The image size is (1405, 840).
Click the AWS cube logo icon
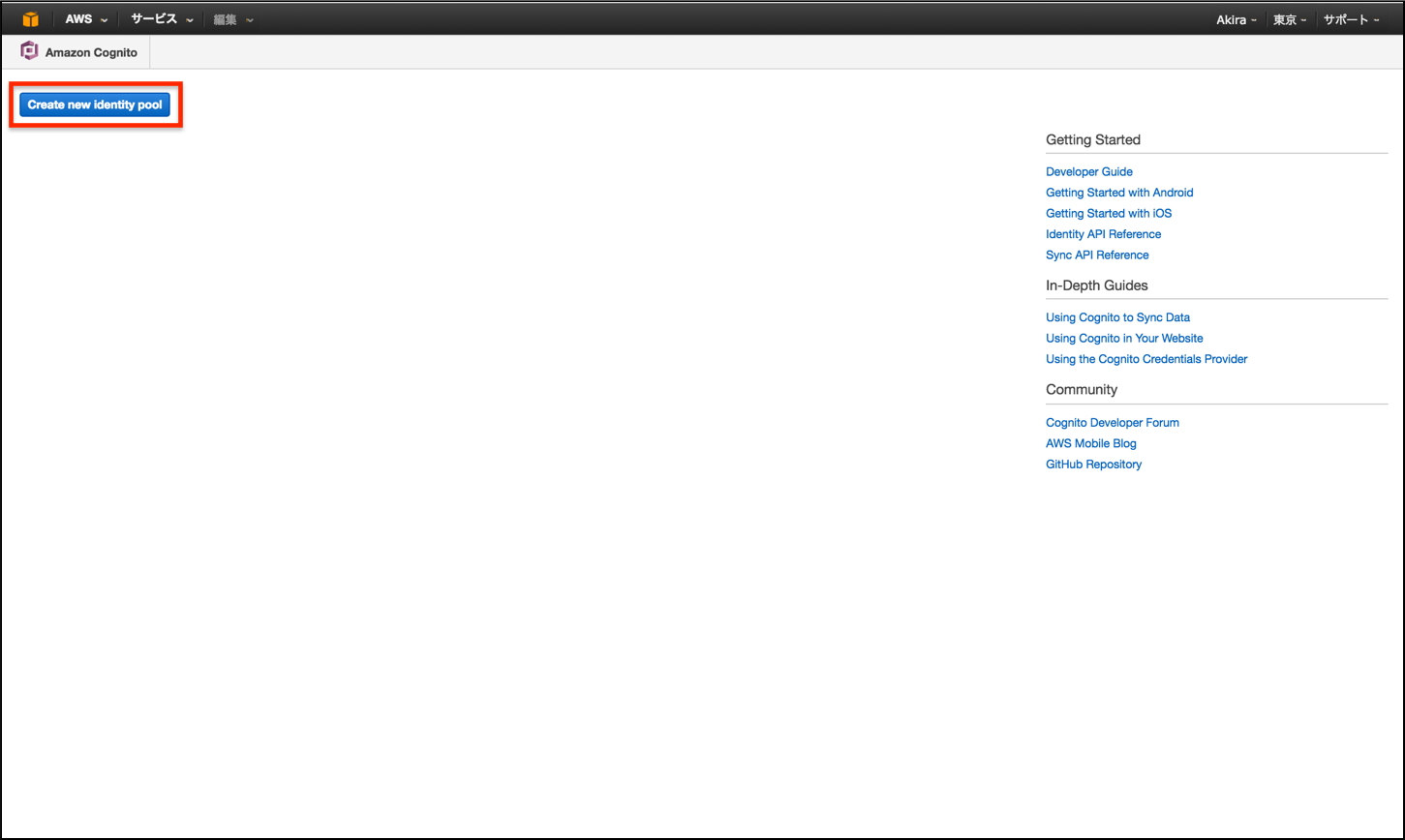(29, 18)
